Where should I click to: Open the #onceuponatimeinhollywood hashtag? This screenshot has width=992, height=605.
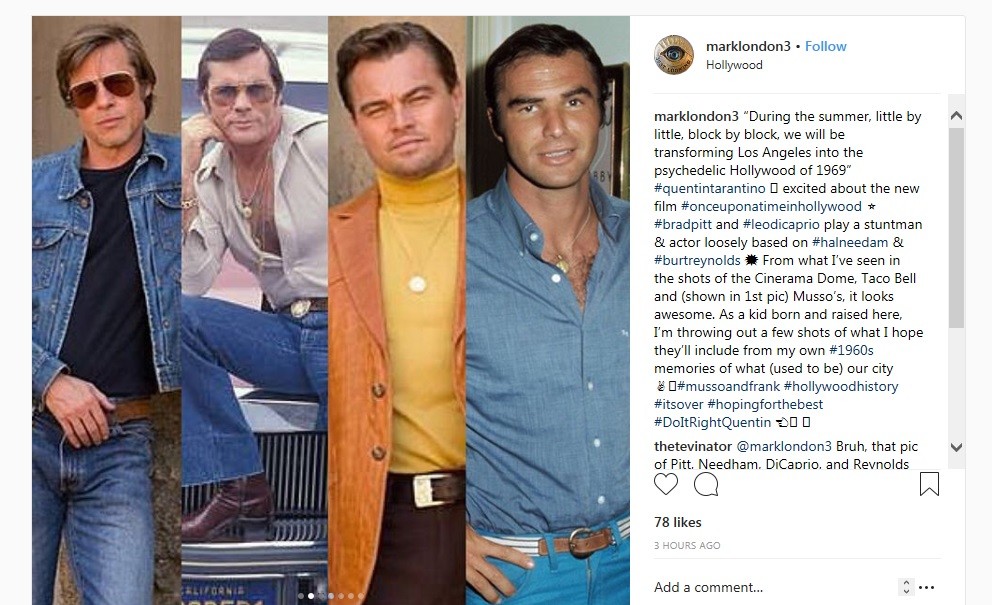click(x=771, y=206)
